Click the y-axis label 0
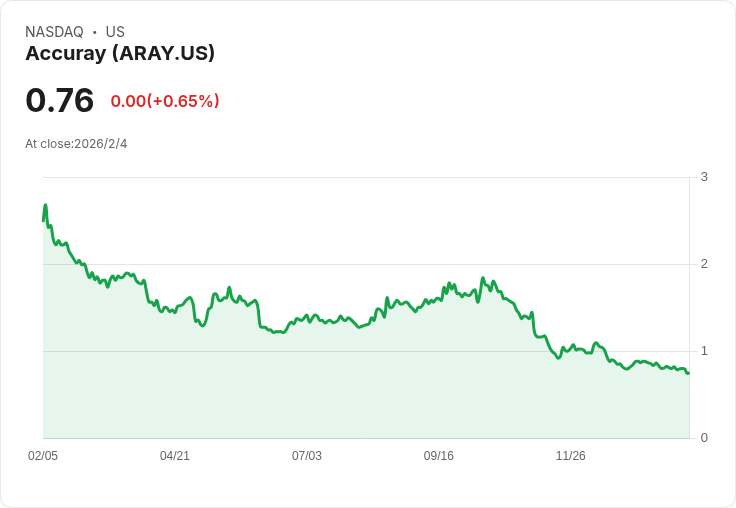 click(704, 438)
